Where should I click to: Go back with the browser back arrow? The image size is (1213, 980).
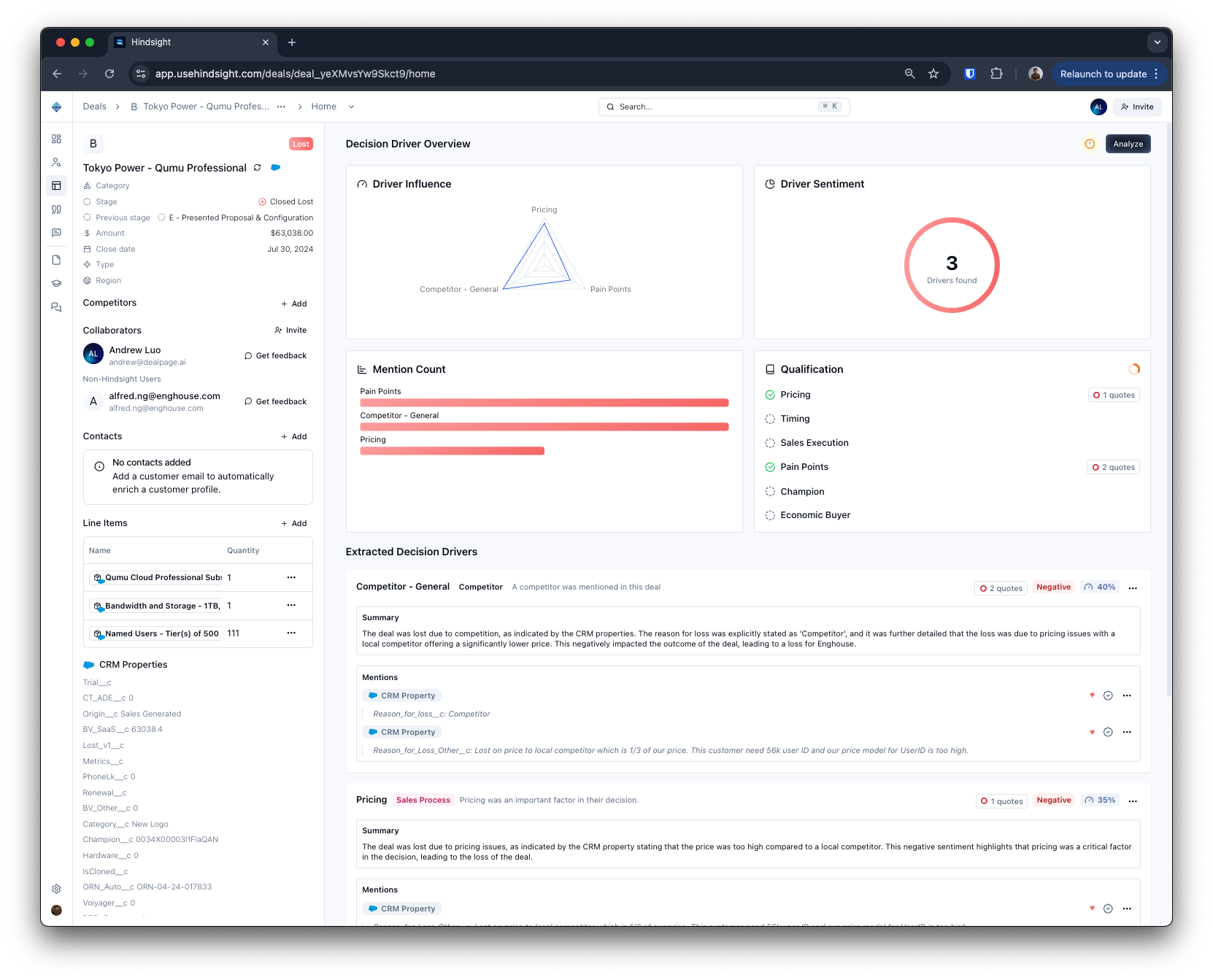57,74
